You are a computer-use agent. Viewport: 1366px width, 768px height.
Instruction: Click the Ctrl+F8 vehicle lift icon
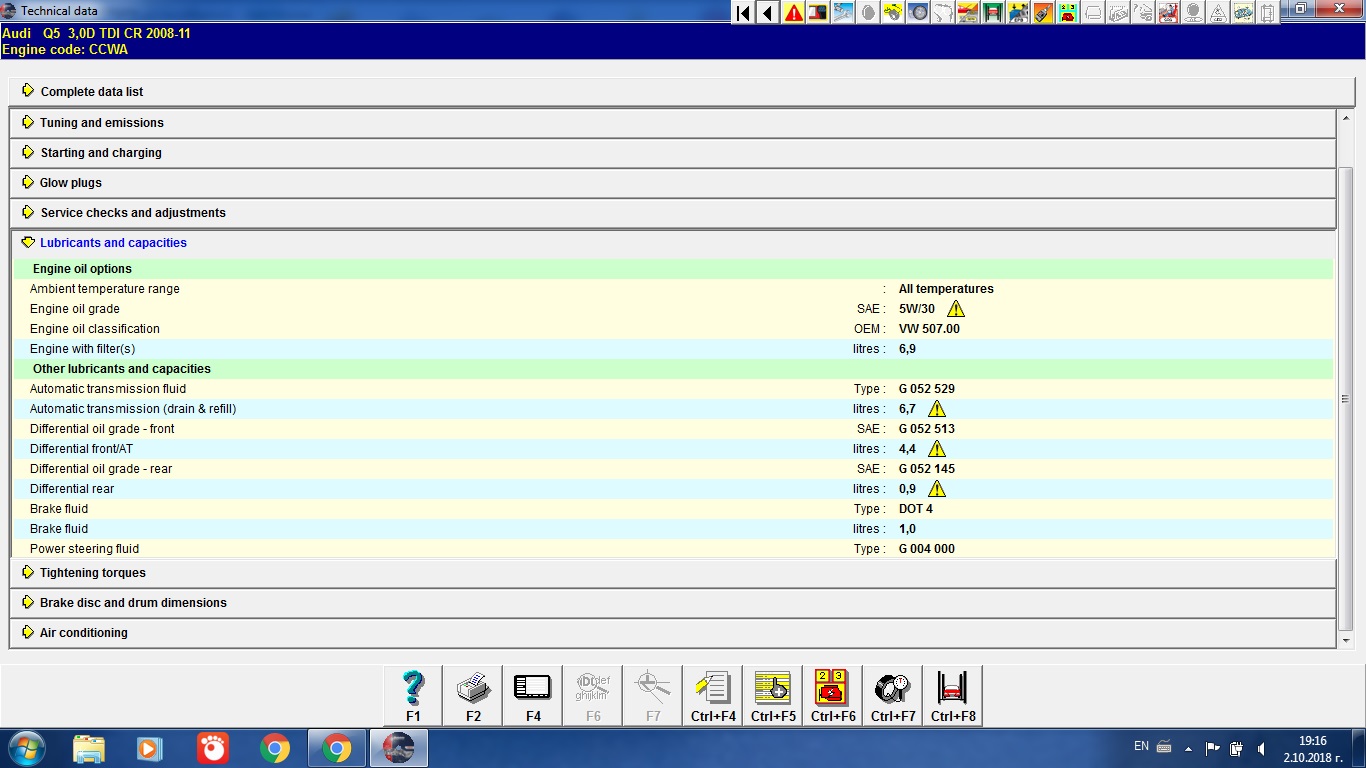(953, 695)
